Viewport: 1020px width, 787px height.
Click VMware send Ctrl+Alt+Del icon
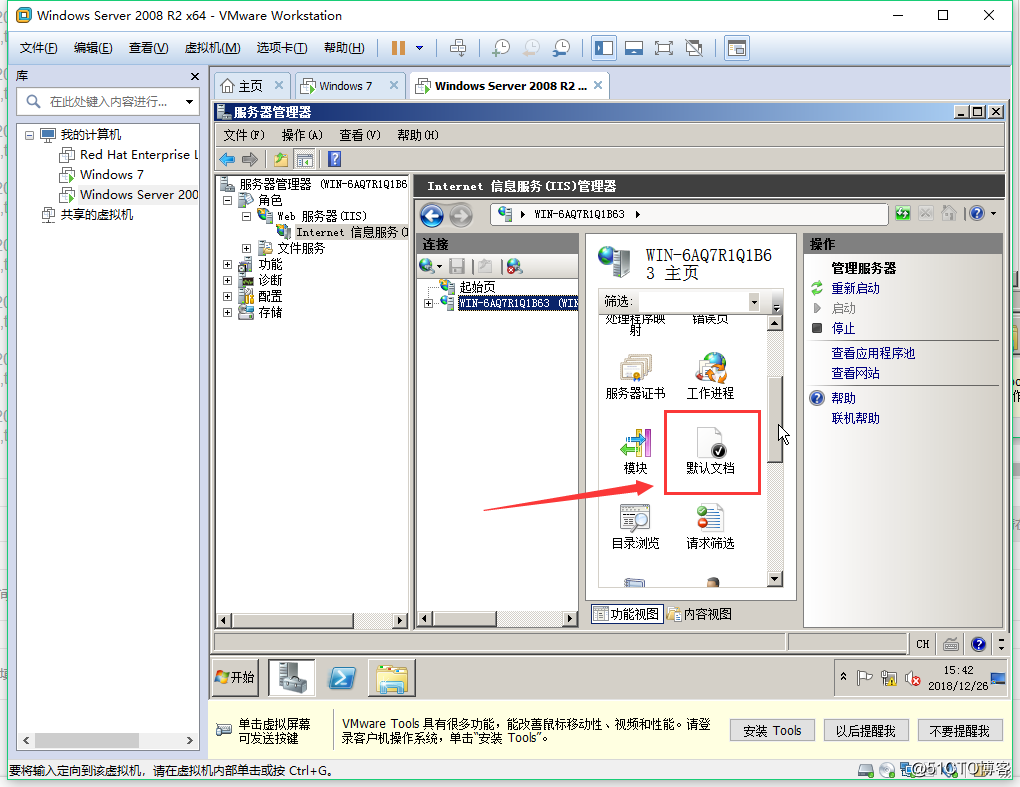pyautogui.click(x=458, y=48)
